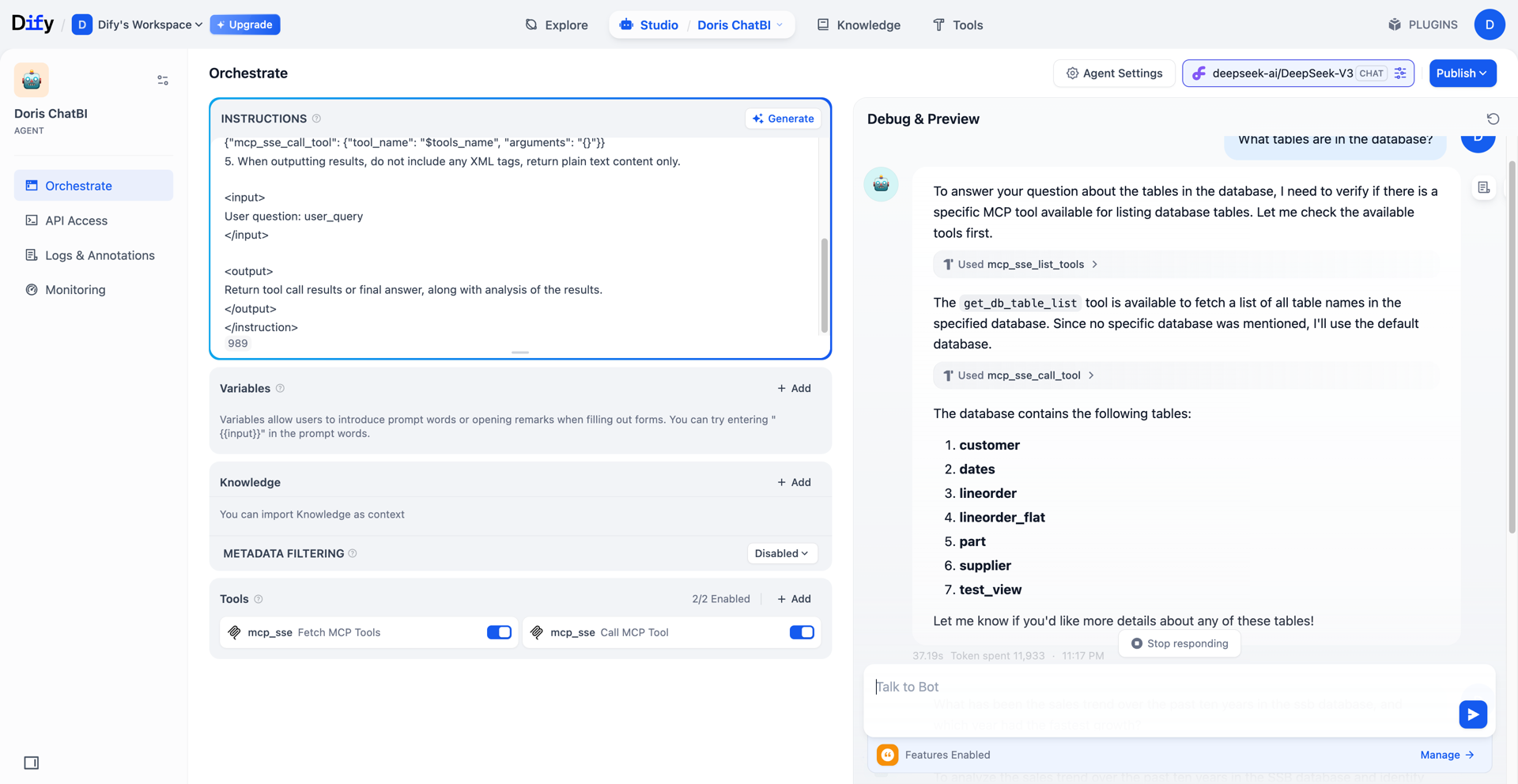Screen dimensions: 1518x784
Task: Disable the Fetch MCP Tools toggle
Action: click(499, 632)
